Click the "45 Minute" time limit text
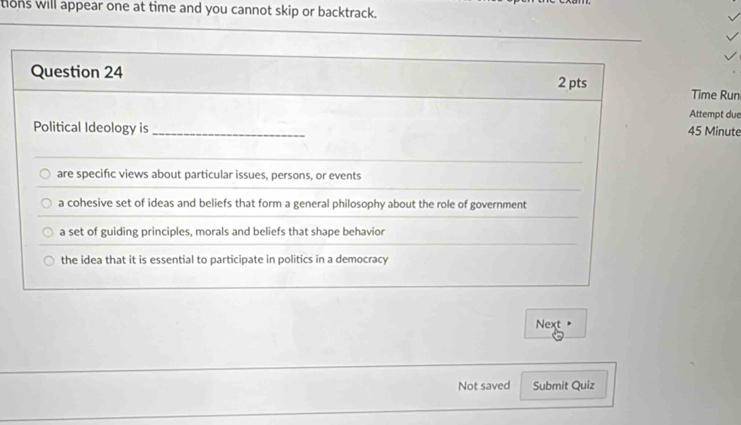This screenshot has width=741, height=425. coord(713,131)
